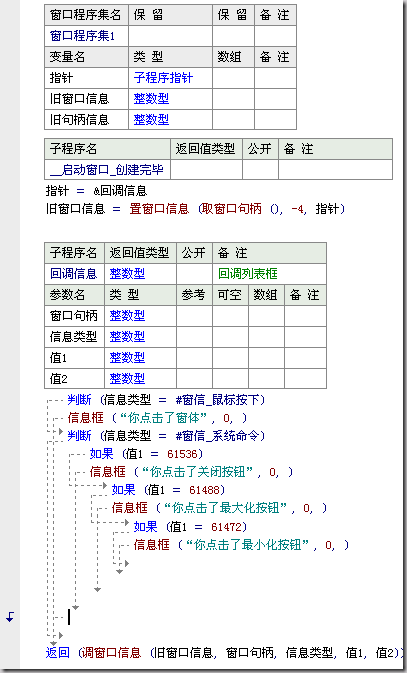Toggle the 公开 cell of 回调信息 subroutine

[x=194, y=274]
